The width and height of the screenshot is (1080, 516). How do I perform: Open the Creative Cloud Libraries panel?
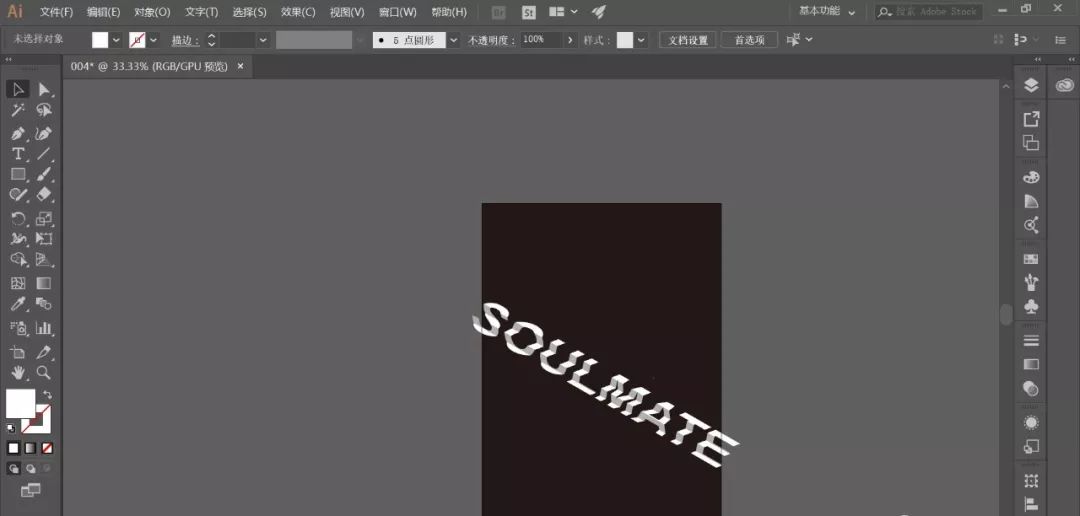1064,86
